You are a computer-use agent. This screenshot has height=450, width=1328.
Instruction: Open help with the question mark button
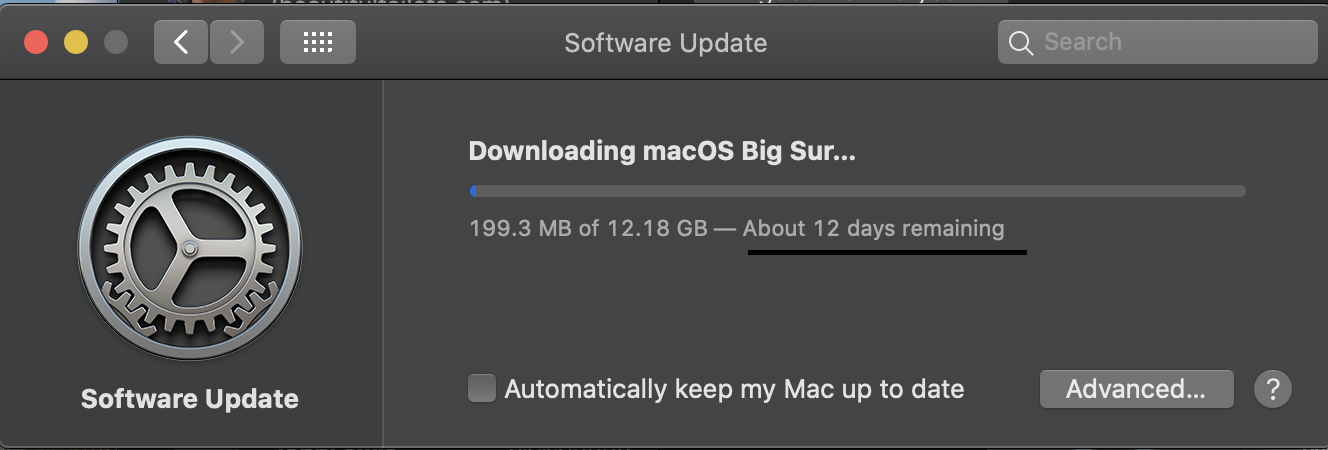click(1273, 389)
